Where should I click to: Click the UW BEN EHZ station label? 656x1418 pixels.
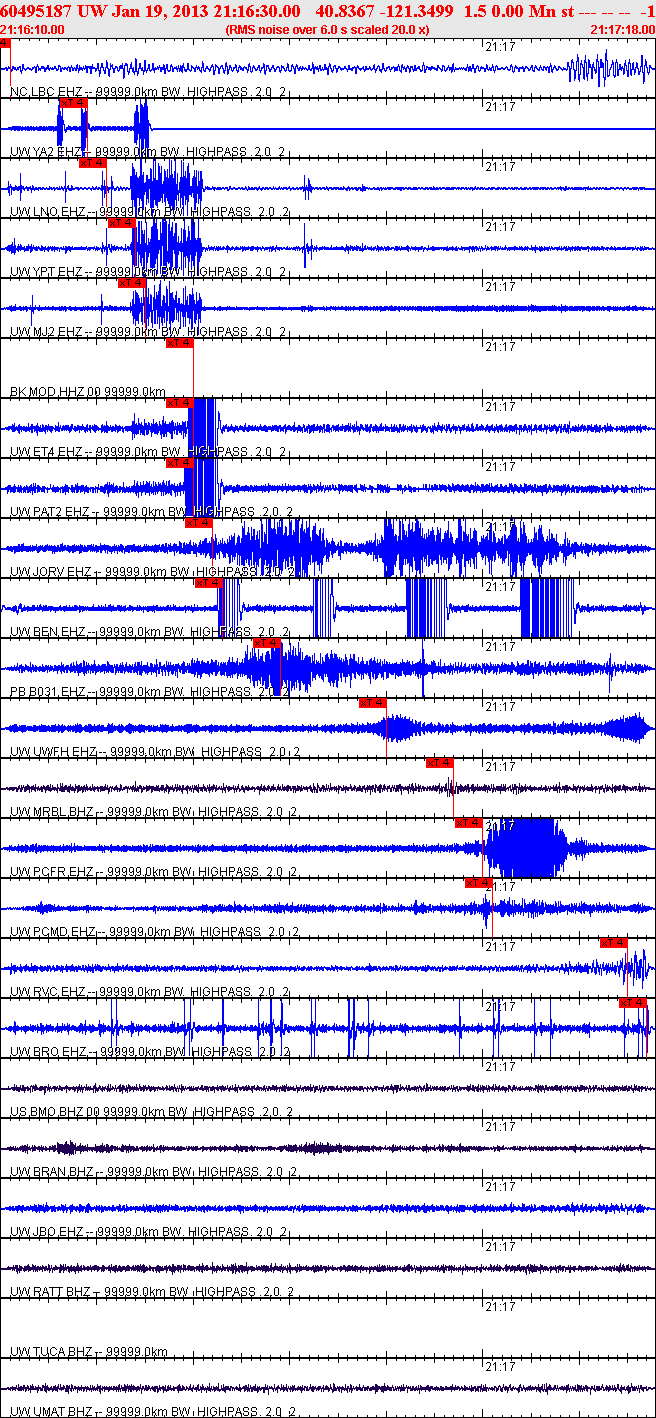(x=150, y=632)
